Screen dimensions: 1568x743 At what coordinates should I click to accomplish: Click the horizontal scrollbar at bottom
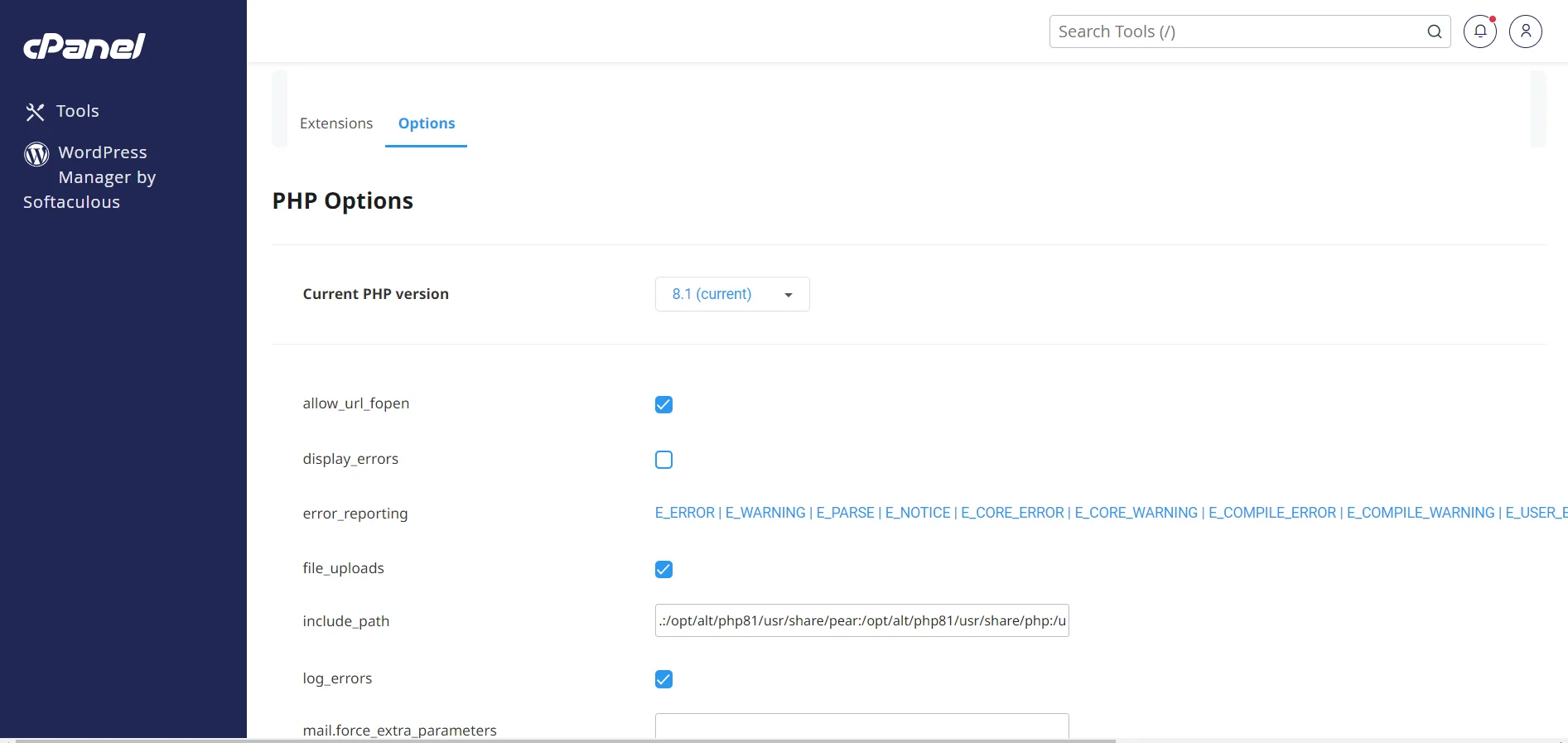coord(566,741)
